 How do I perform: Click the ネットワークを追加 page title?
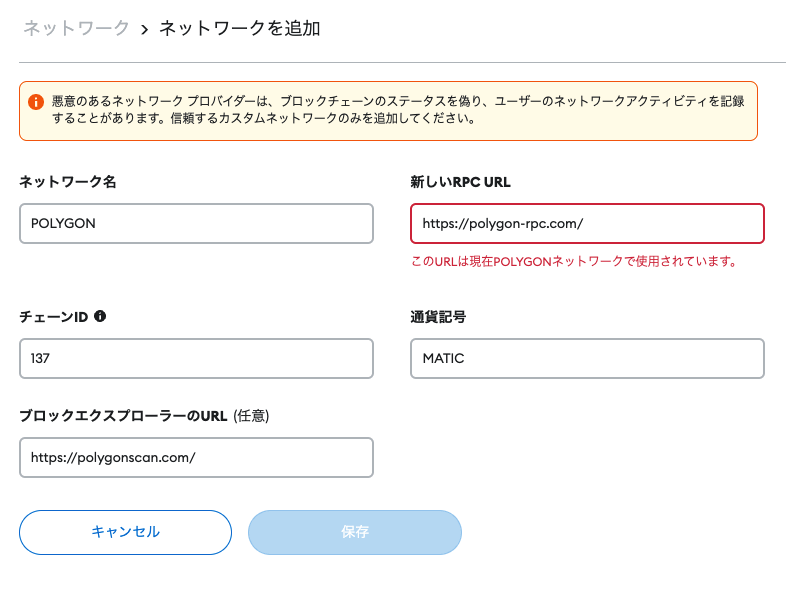coord(240,29)
